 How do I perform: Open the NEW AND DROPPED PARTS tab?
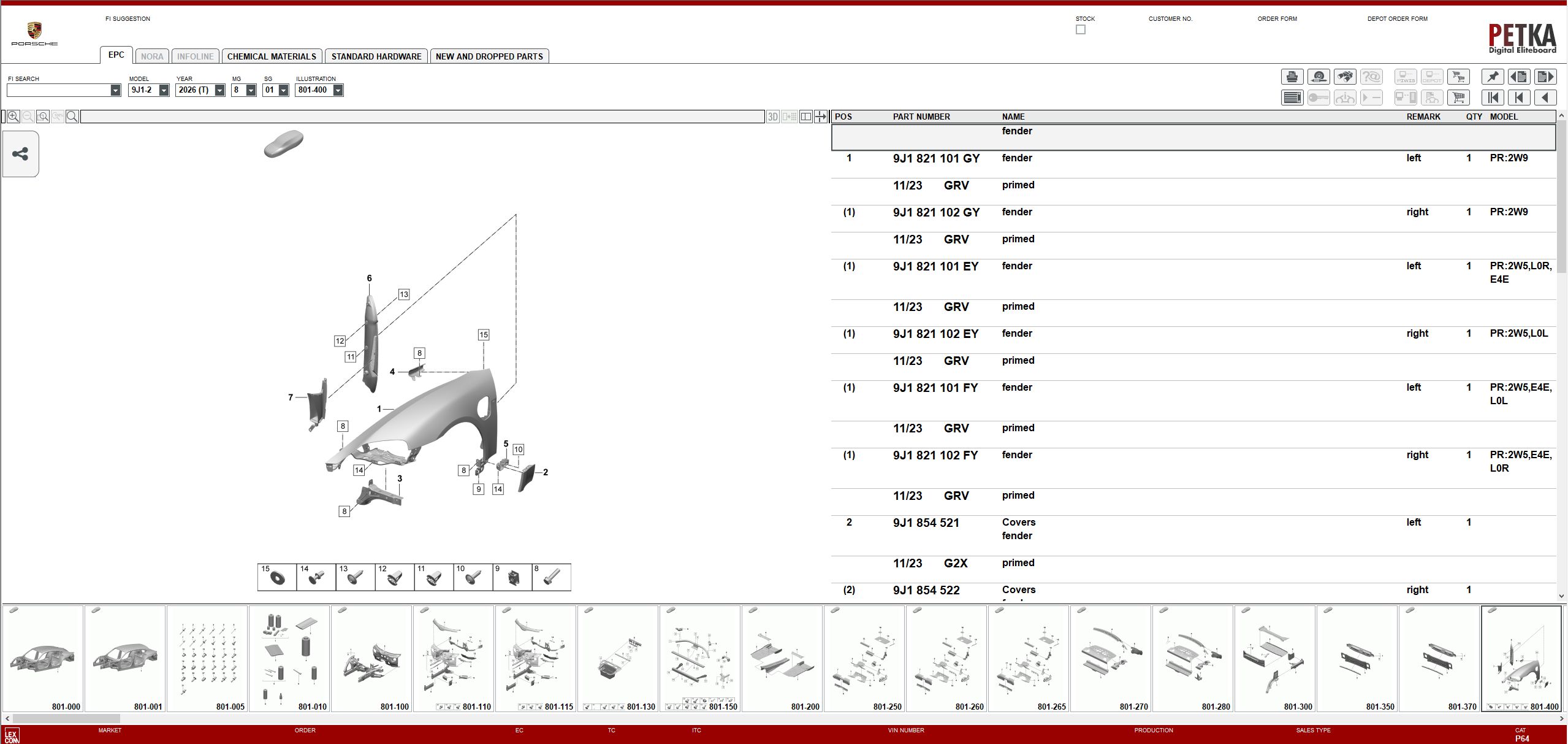point(489,56)
